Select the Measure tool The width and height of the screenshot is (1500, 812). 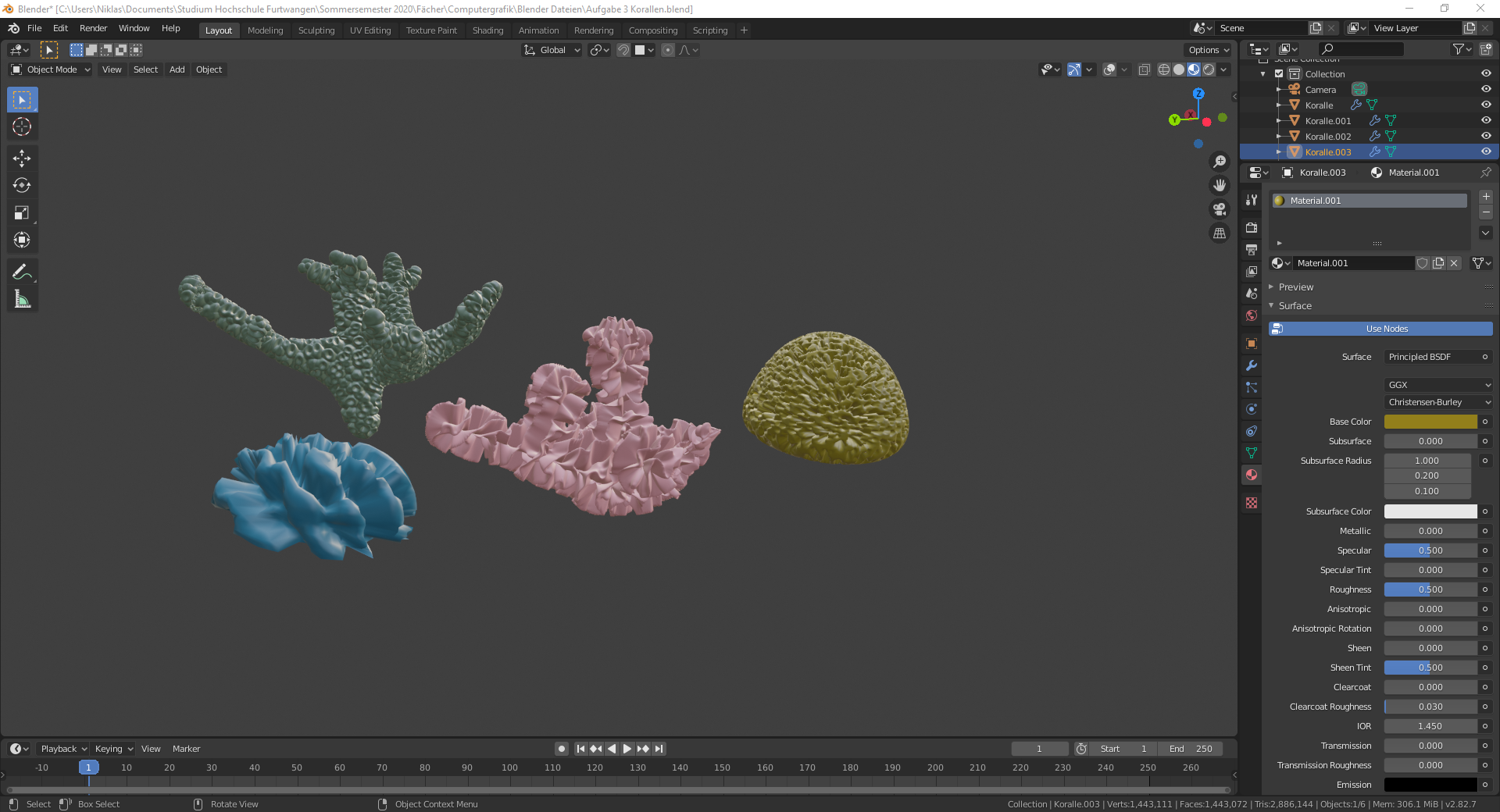22,299
